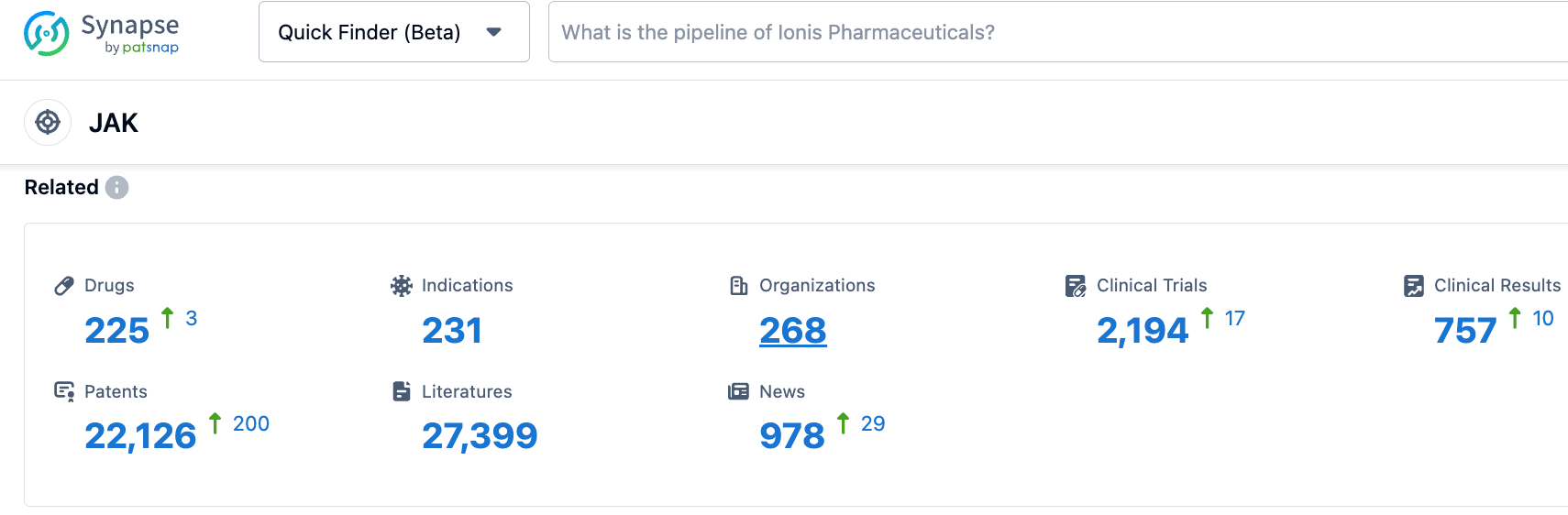The height and width of the screenshot is (515, 1568).
Task: Click the Patents certificate icon
Action: click(64, 391)
